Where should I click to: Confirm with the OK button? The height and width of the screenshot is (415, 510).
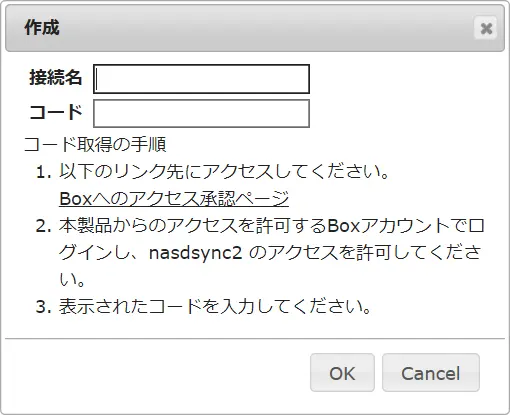coord(342,373)
